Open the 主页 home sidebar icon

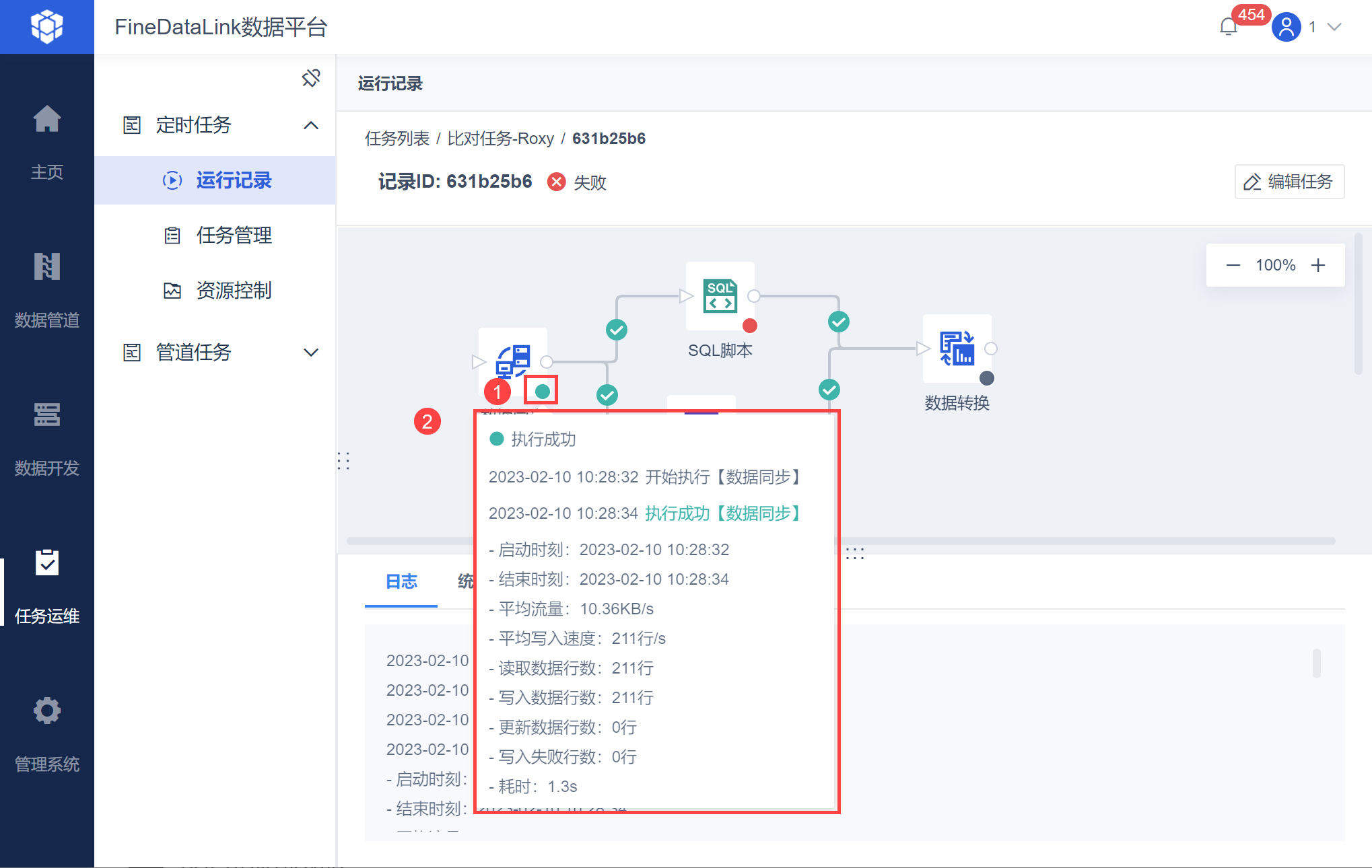pos(47,120)
